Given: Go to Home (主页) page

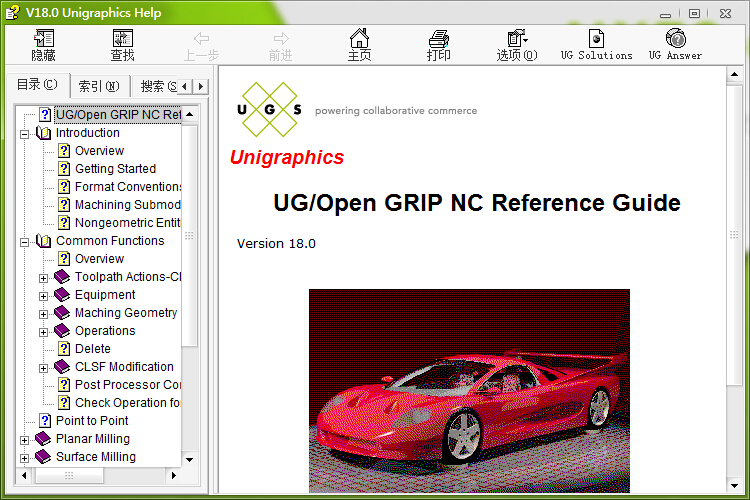Looking at the screenshot, I should 359,45.
